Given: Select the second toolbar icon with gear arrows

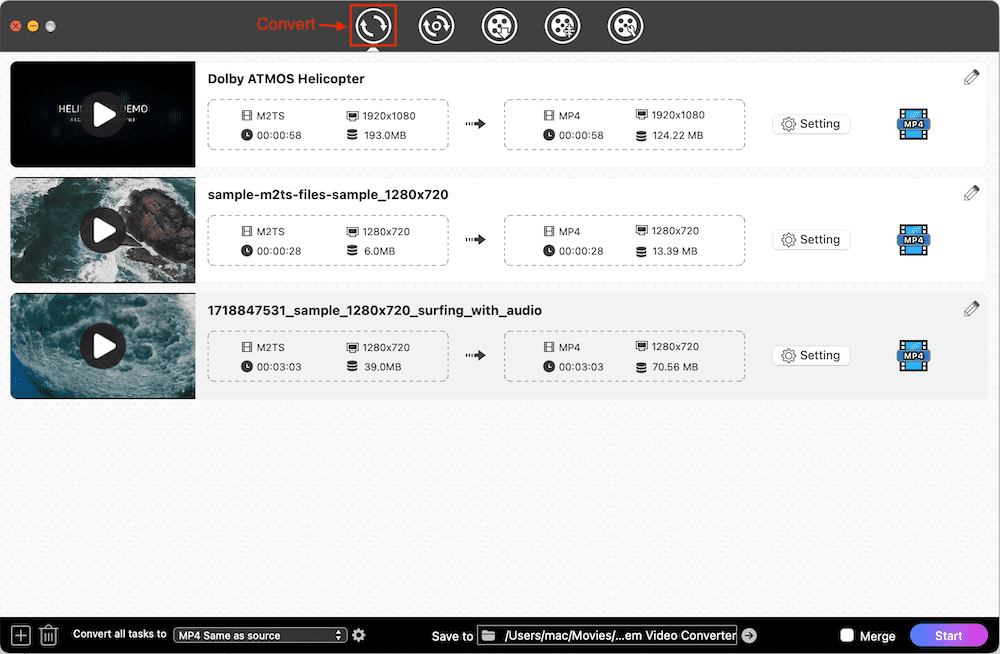Looking at the screenshot, I should tap(436, 26).
